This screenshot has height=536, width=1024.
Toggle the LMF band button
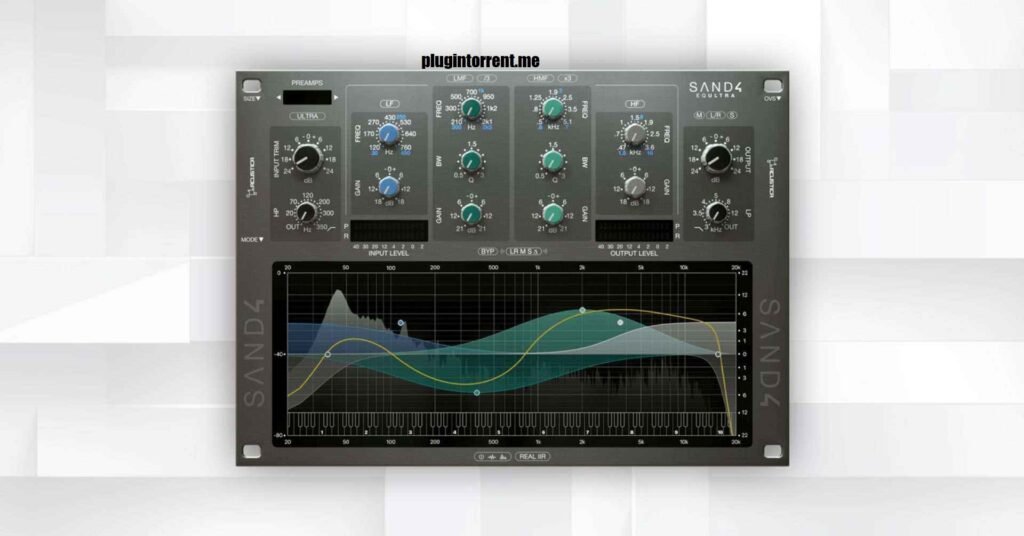[460, 78]
